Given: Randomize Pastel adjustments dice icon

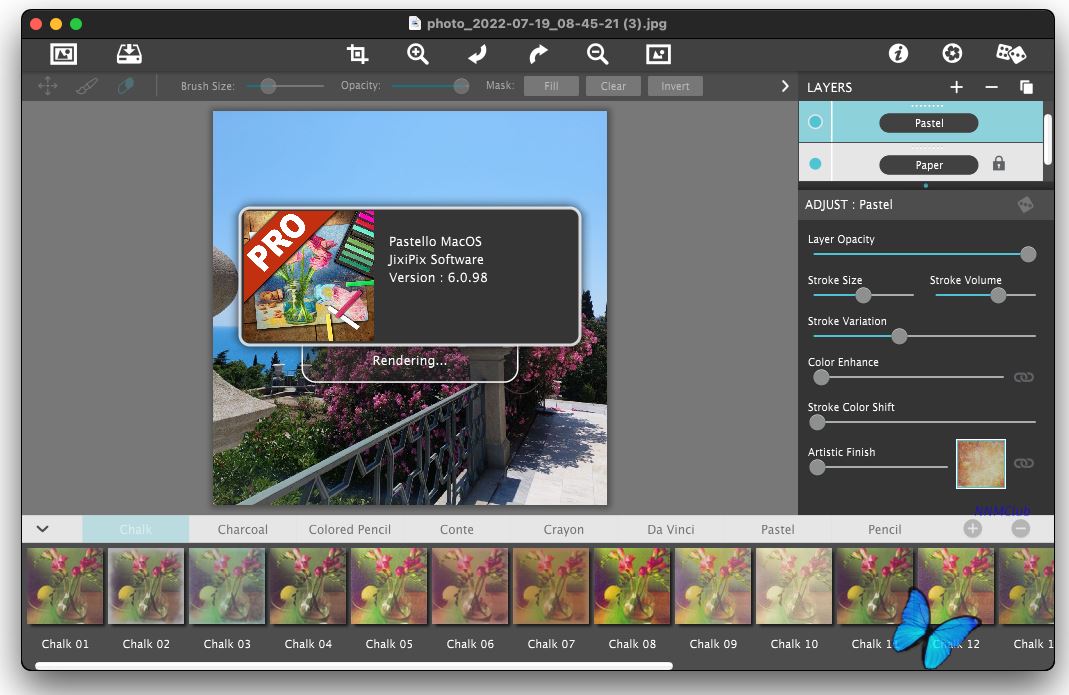Looking at the screenshot, I should (x=1025, y=205).
